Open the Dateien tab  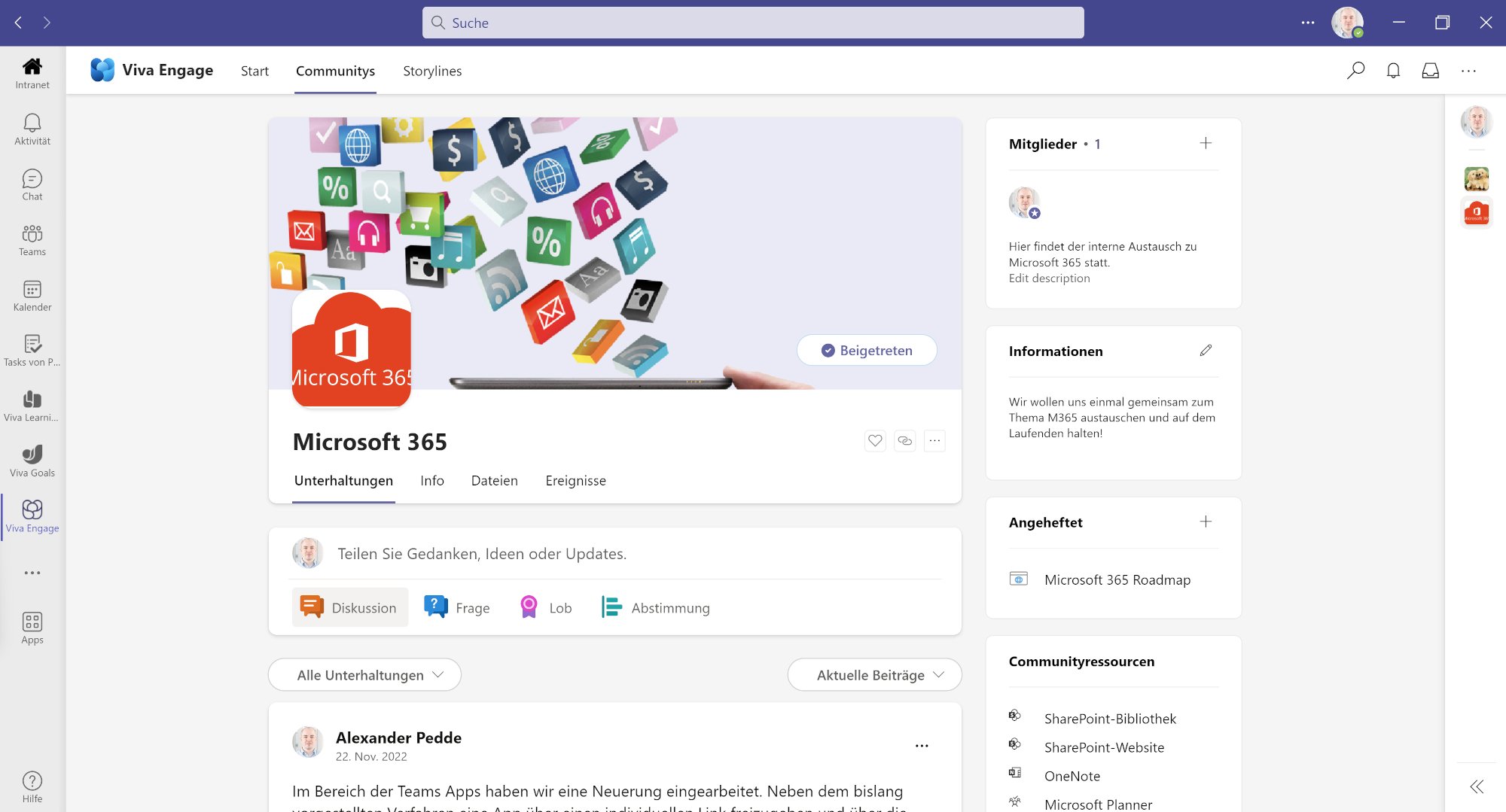(x=494, y=481)
